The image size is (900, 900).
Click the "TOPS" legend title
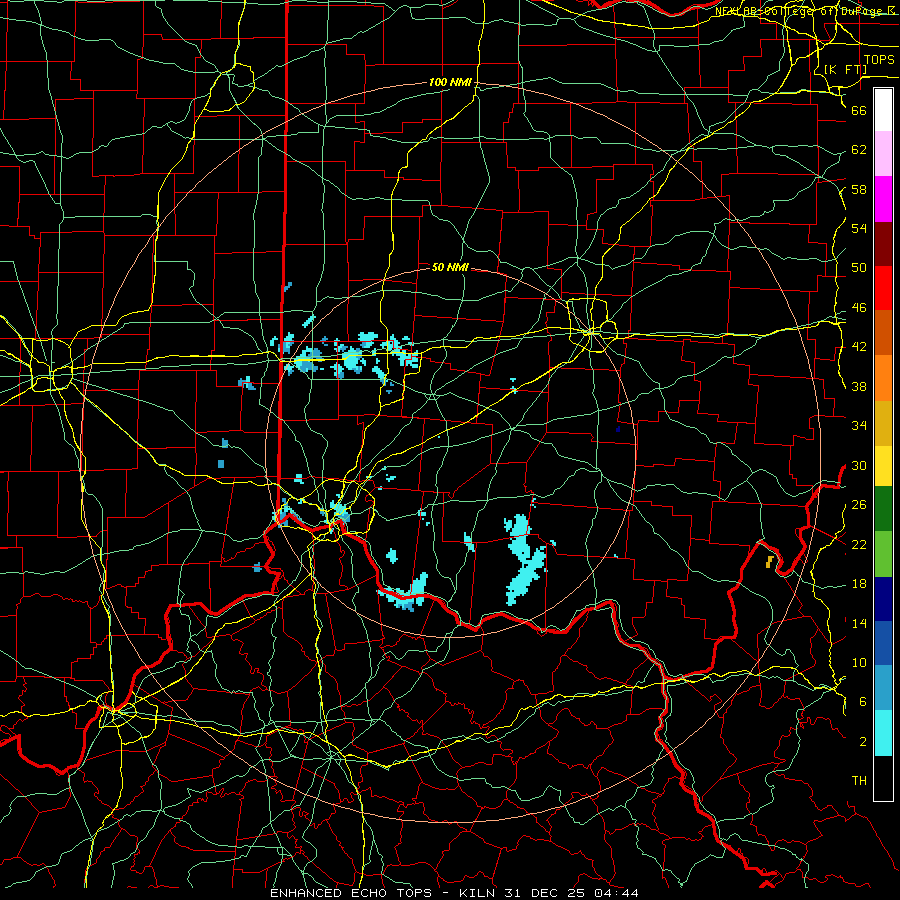click(879, 60)
